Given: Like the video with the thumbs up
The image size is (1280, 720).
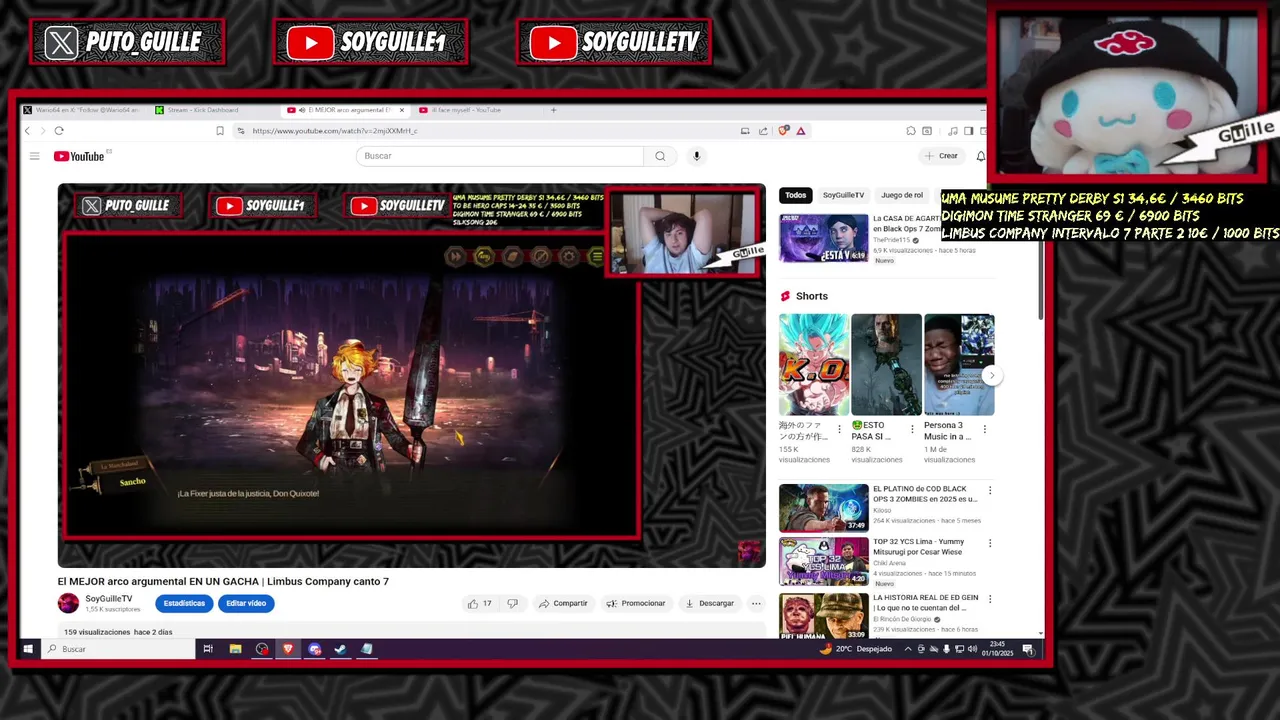Looking at the screenshot, I should coord(479,603).
